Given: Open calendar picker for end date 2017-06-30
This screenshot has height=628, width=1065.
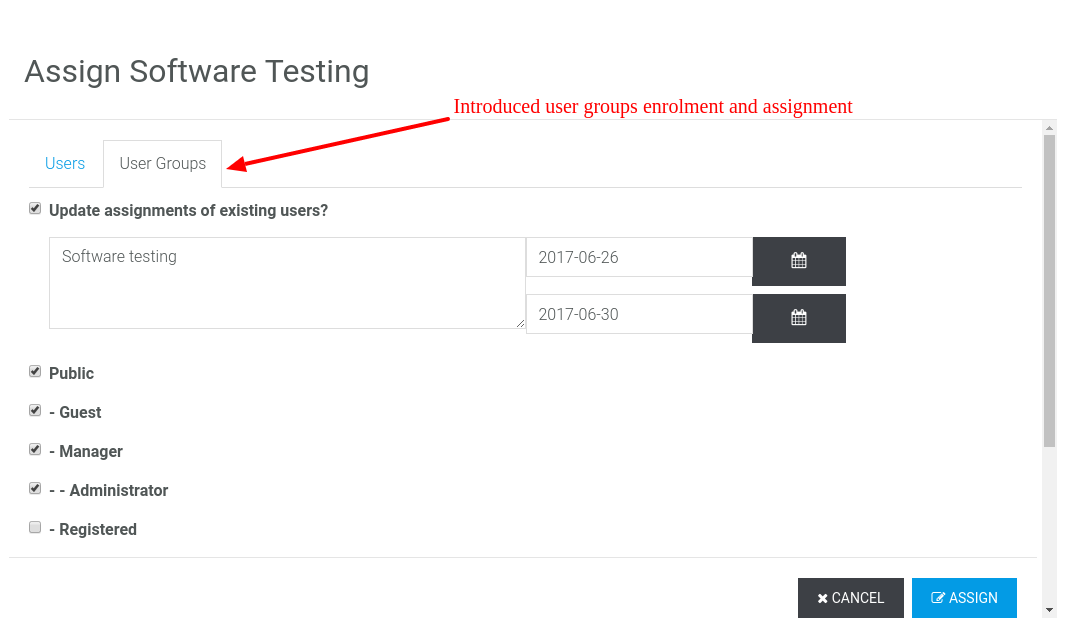Looking at the screenshot, I should (x=798, y=318).
